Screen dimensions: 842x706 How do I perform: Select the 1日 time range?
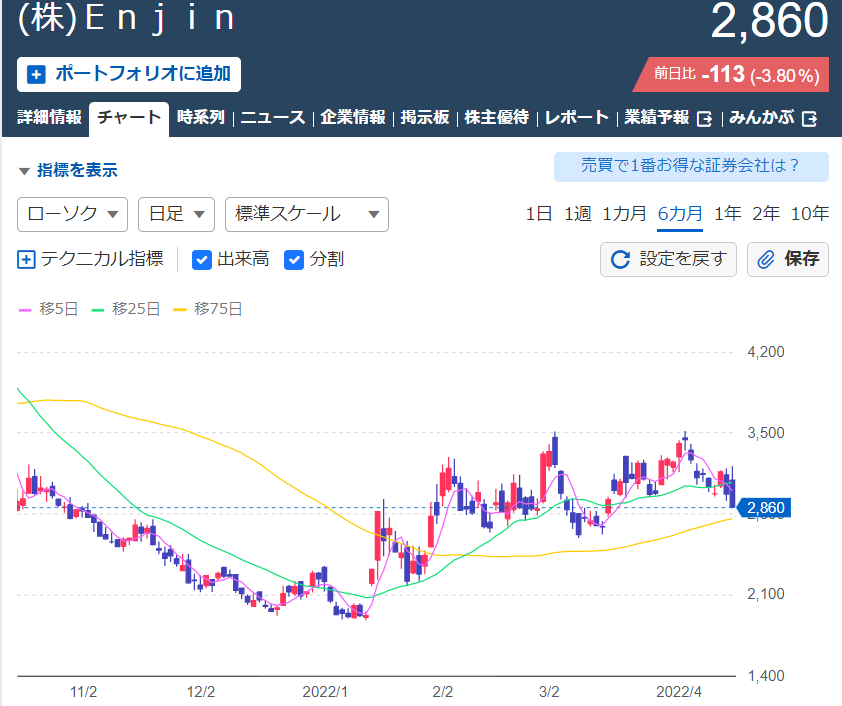click(x=539, y=214)
